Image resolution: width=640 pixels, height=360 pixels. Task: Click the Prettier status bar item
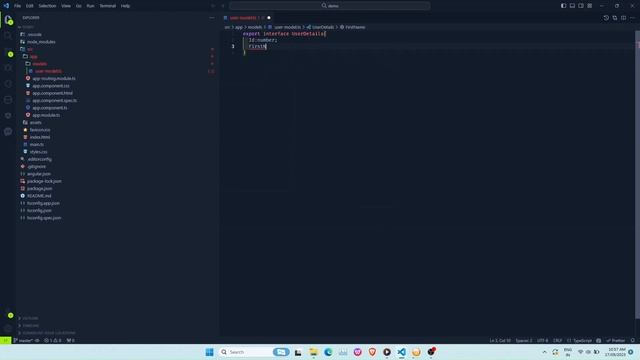[x=616, y=340]
